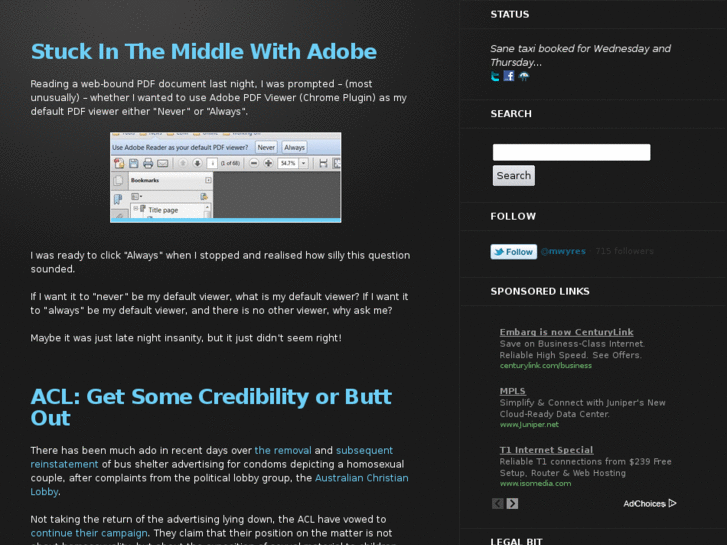Open "Embarq is now CenturyLink" ad
This screenshot has width=727, height=545.
click(566, 332)
